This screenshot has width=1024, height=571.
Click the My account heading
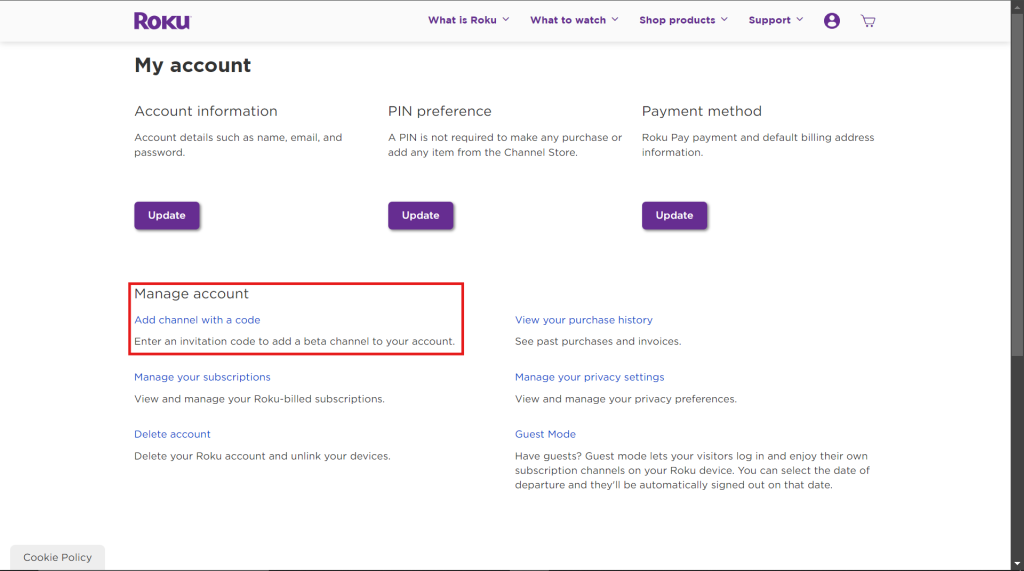coord(193,65)
